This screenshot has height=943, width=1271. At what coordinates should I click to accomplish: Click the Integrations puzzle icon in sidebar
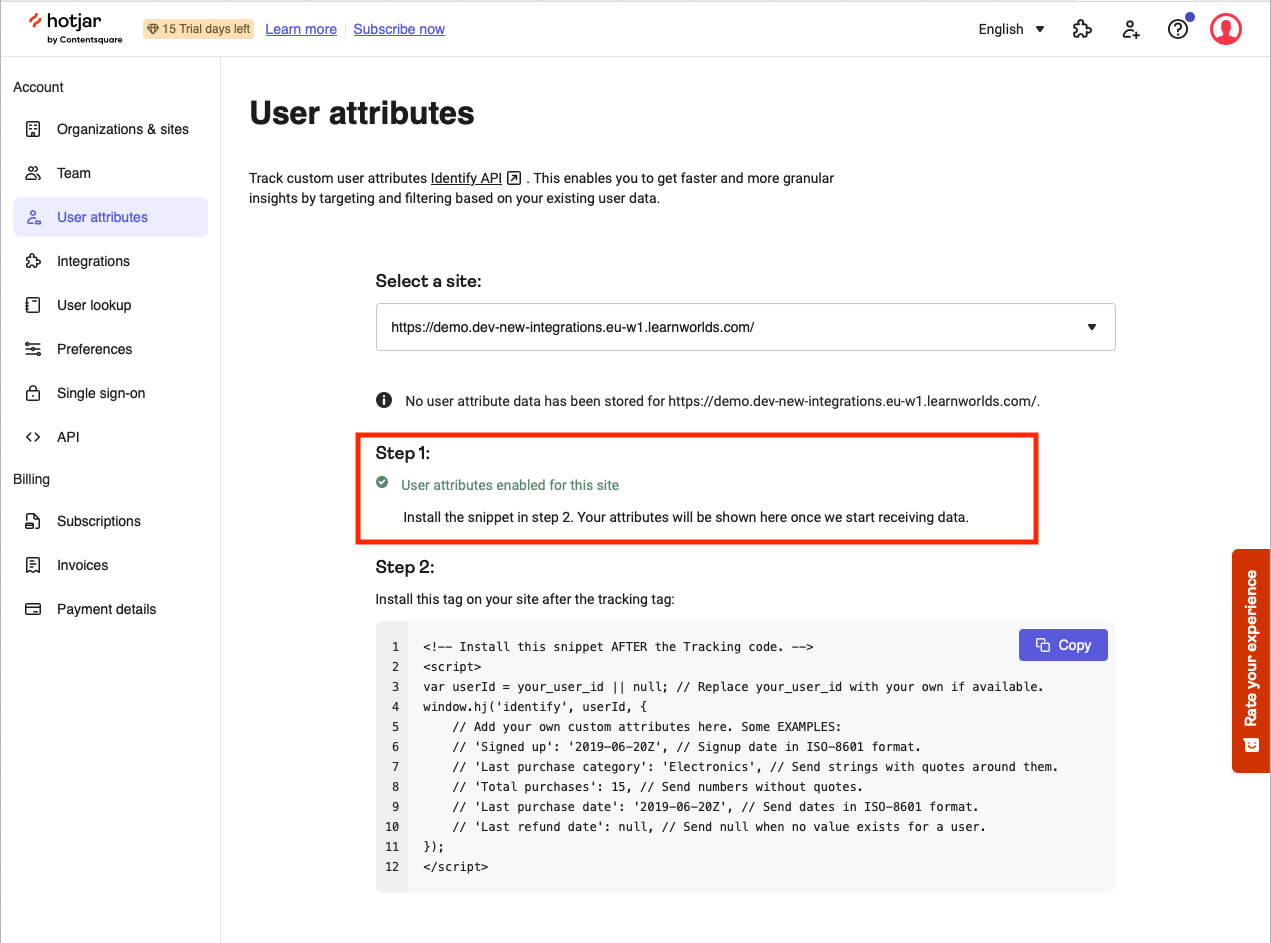[x=33, y=261]
